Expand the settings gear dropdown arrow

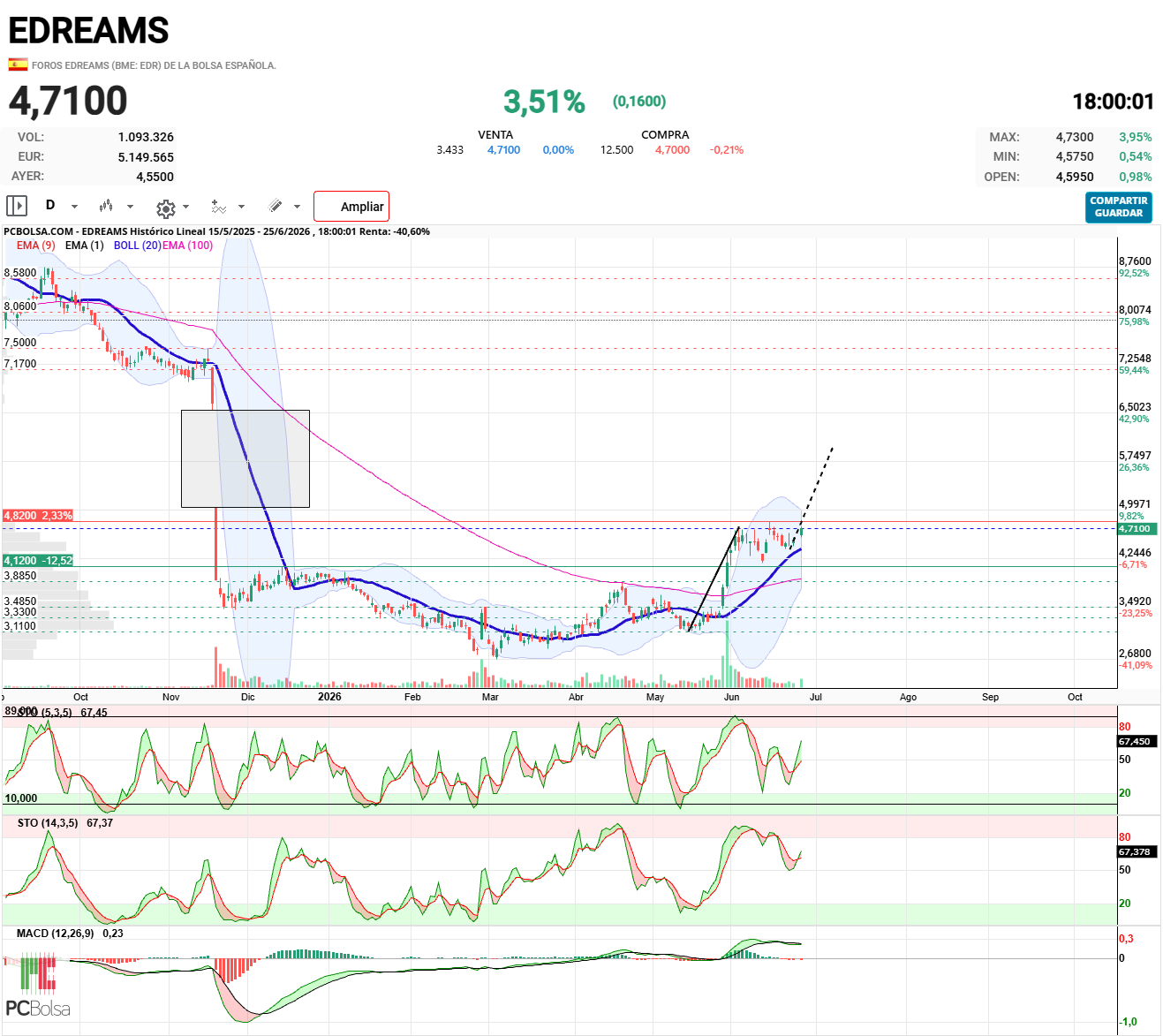(185, 207)
